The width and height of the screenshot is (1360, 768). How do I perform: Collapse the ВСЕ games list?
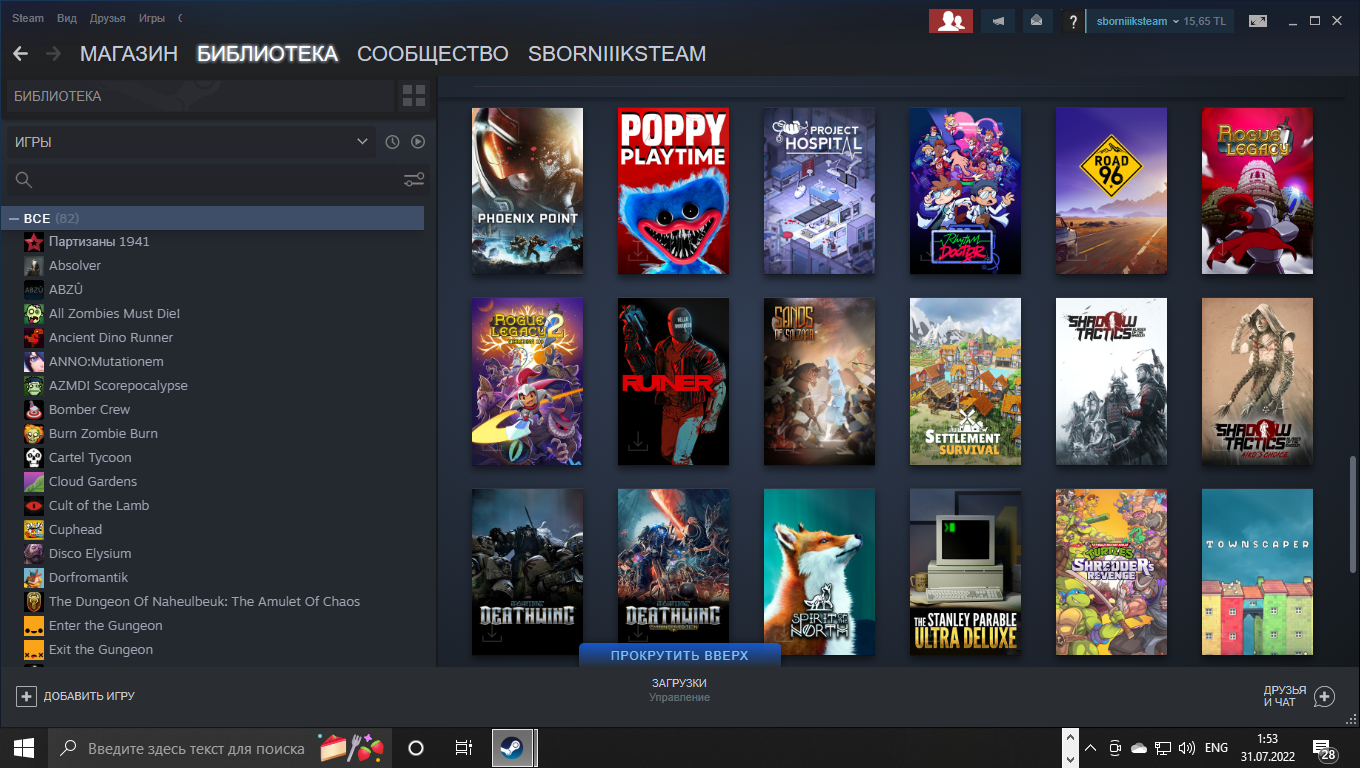(14, 218)
